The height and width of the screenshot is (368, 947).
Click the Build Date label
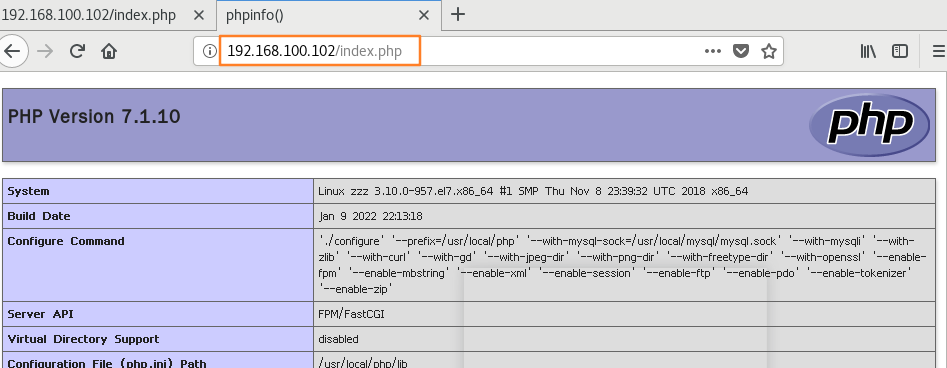[x=39, y=216]
